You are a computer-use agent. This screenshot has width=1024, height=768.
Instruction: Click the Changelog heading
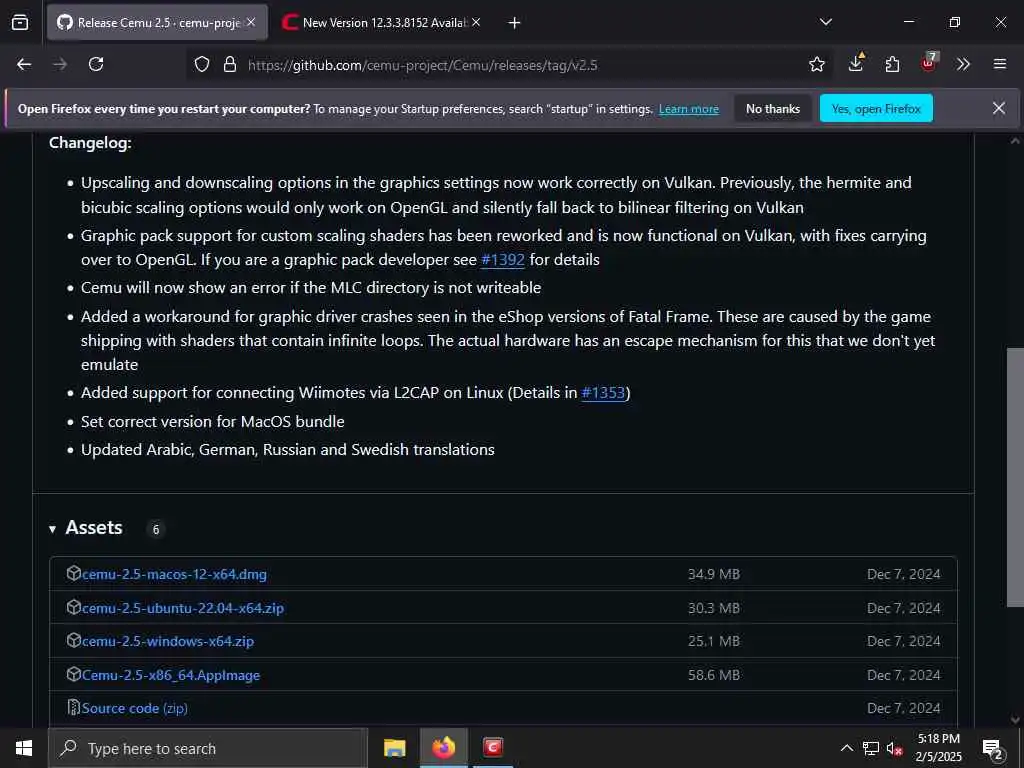pos(90,142)
